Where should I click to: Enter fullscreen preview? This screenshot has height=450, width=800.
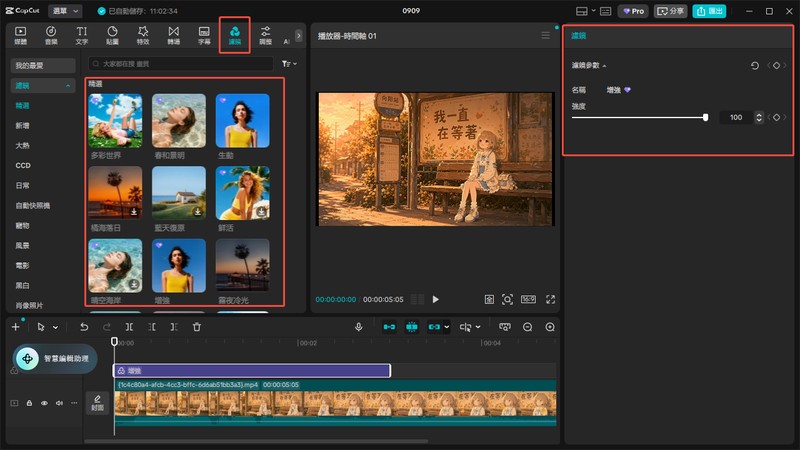coord(550,299)
